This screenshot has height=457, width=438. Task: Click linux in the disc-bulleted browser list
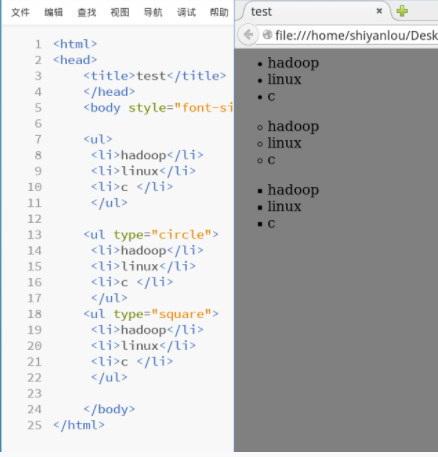[284, 79]
